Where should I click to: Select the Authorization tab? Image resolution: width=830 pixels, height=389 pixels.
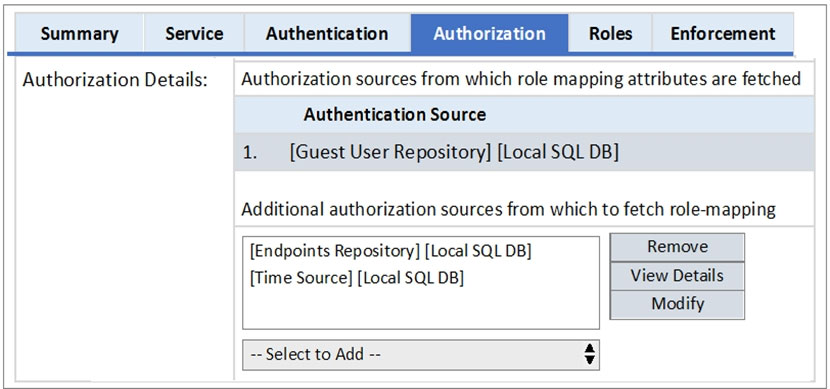489,34
